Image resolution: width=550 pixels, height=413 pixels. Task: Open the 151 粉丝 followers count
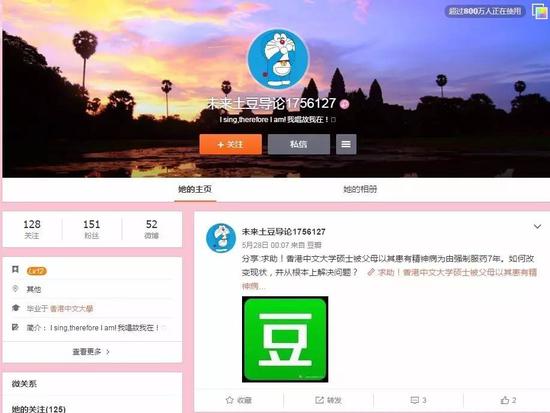92,229
